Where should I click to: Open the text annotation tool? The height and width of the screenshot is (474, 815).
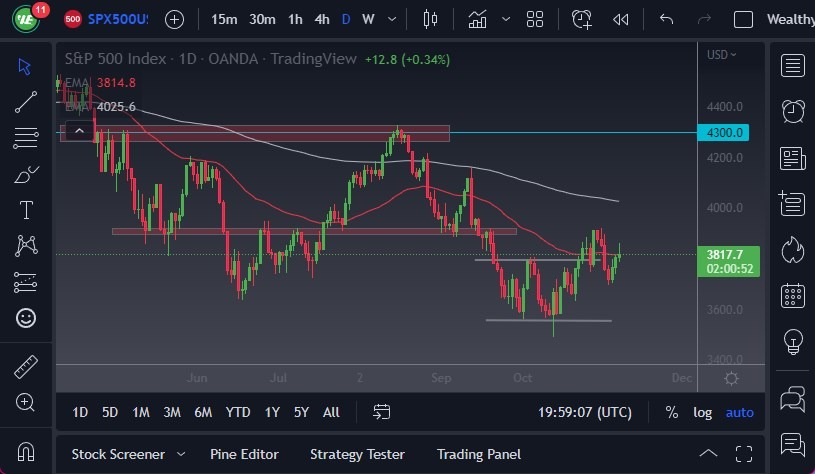tap(26, 210)
